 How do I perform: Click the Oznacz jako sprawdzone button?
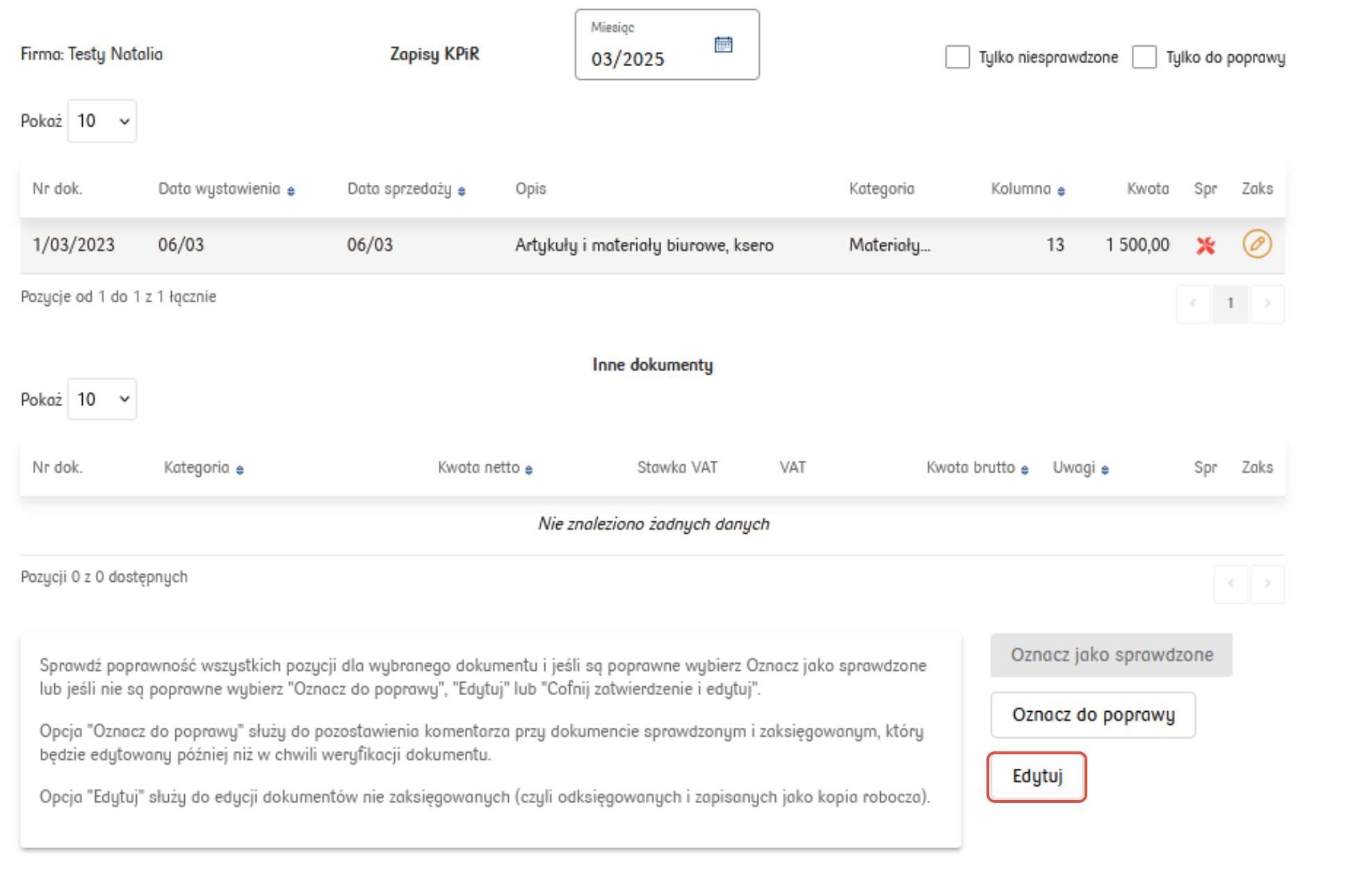(1111, 655)
